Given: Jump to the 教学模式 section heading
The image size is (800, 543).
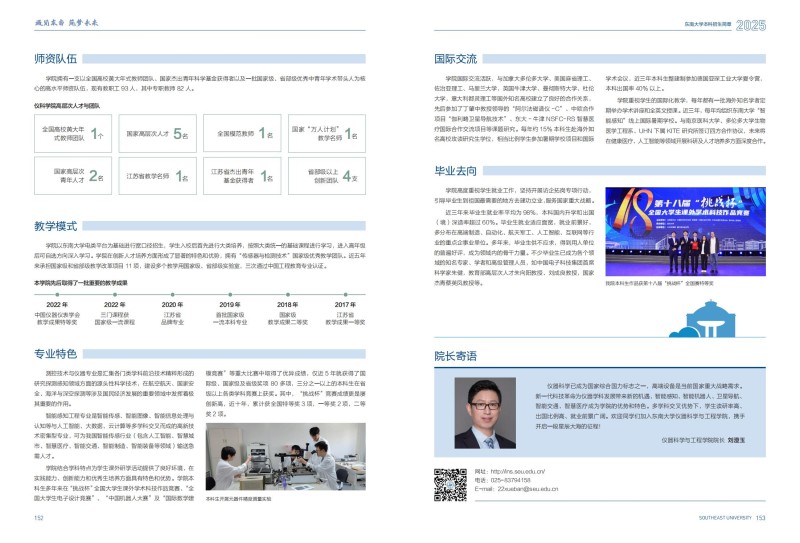Looking at the screenshot, I should [x=56, y=226].
